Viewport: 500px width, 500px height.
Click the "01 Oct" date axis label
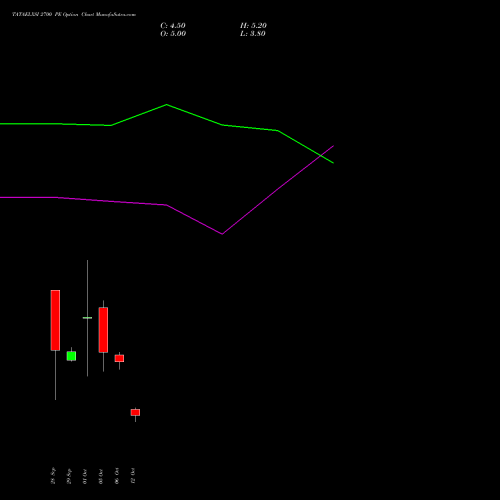pyautogui.click(x=85, y=477)
